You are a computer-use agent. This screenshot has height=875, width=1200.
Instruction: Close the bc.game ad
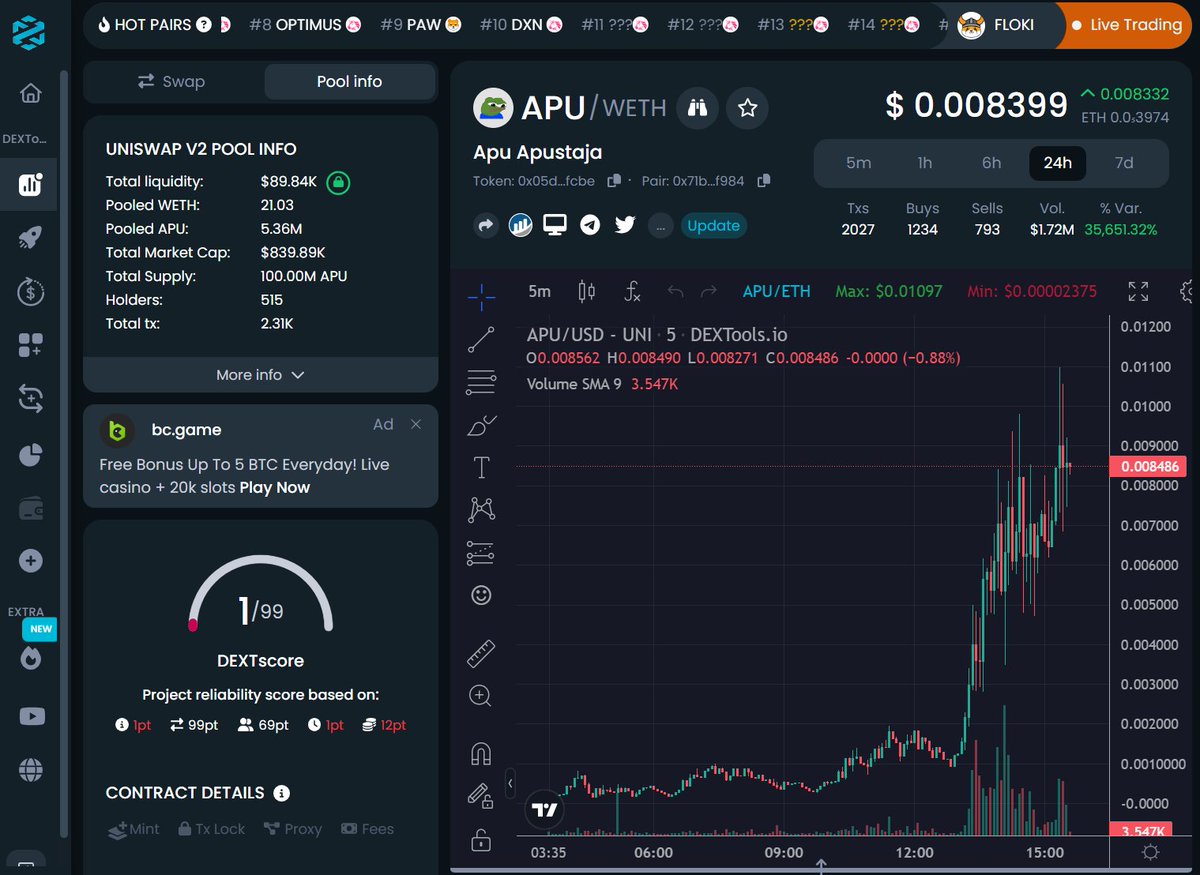(x=416, y=424)
